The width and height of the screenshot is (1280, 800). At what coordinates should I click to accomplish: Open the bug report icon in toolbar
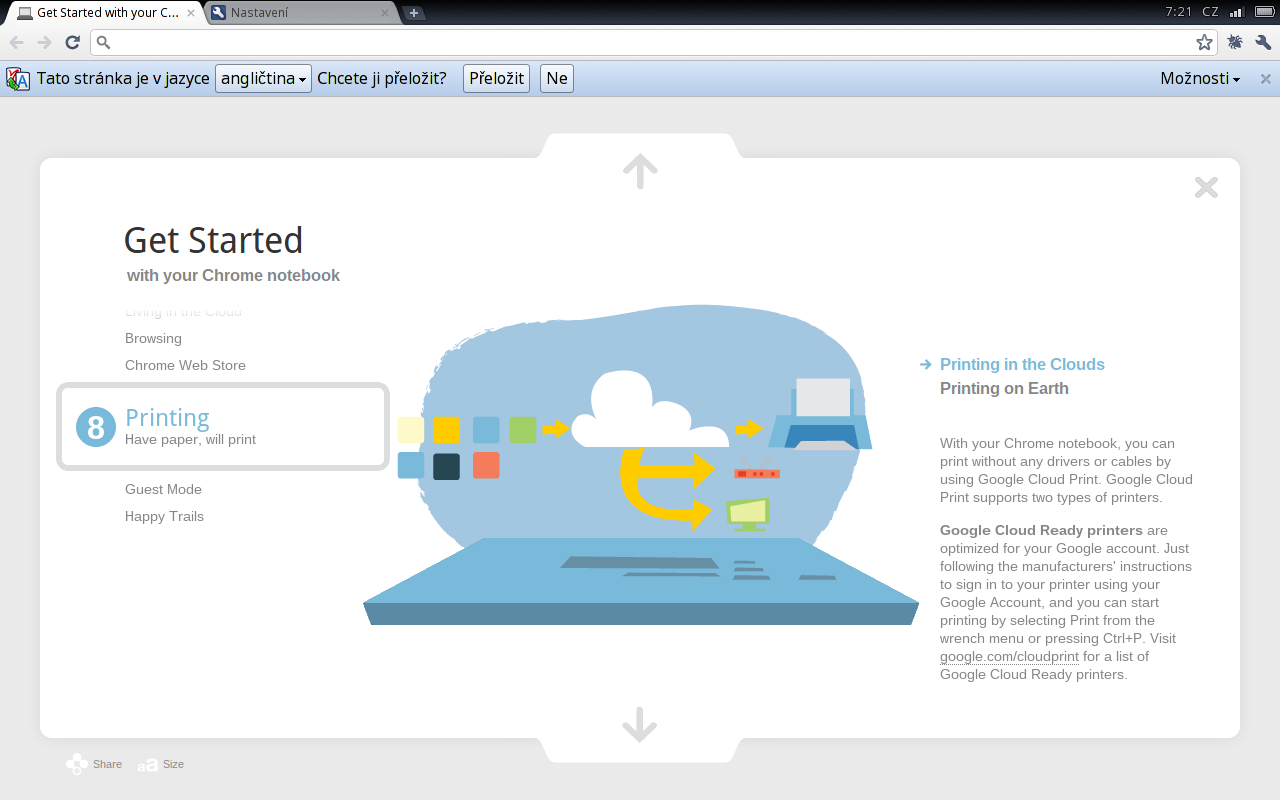pos(1235,42)
